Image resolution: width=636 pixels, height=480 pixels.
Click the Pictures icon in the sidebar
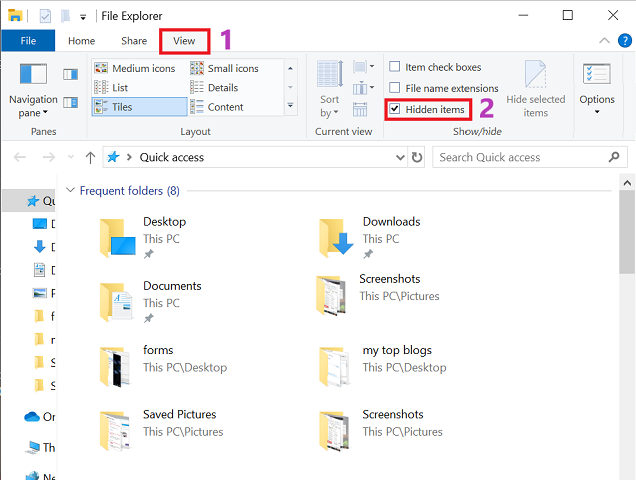coord(39,293)
